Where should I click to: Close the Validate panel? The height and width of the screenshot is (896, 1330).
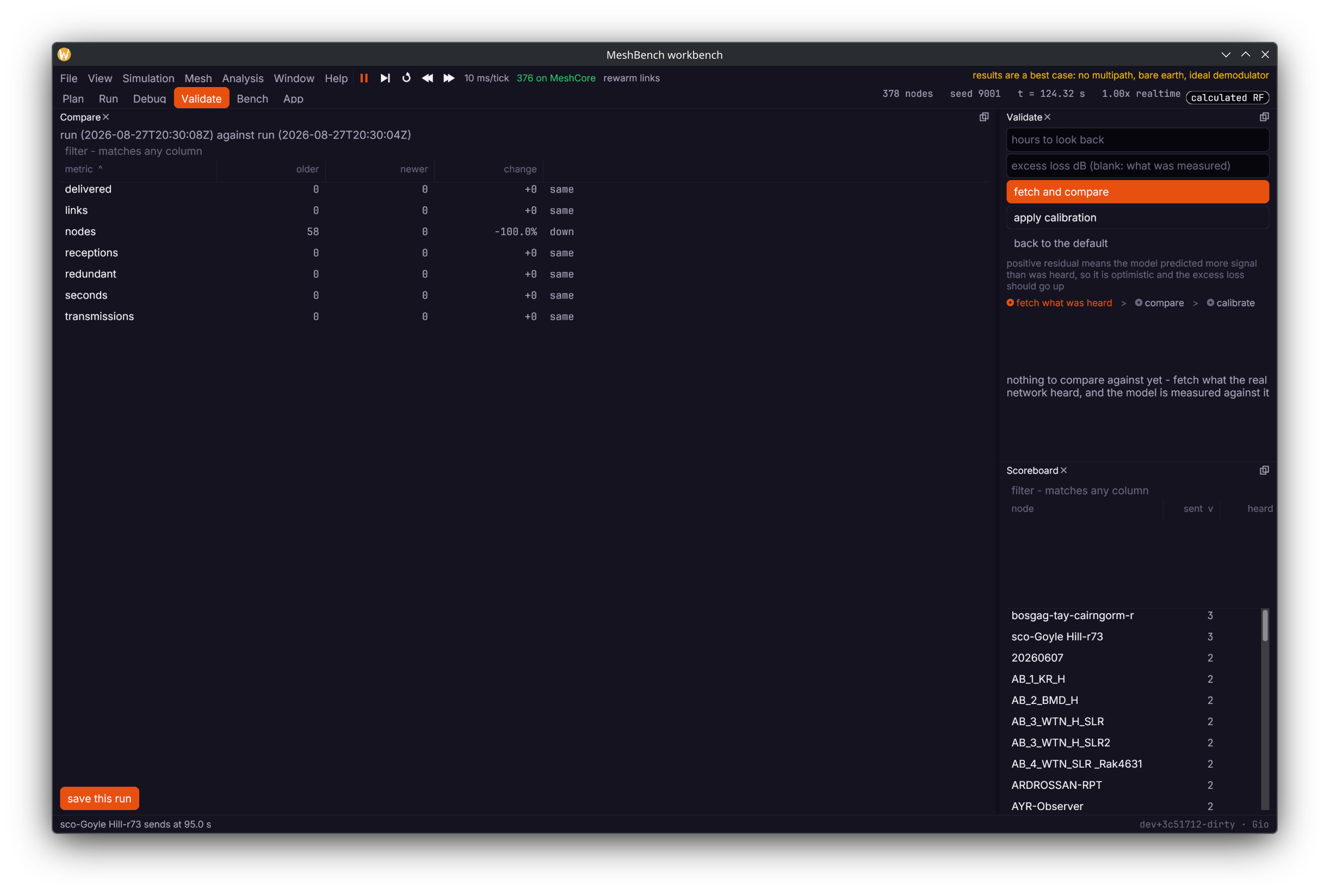click(1047, 117)
